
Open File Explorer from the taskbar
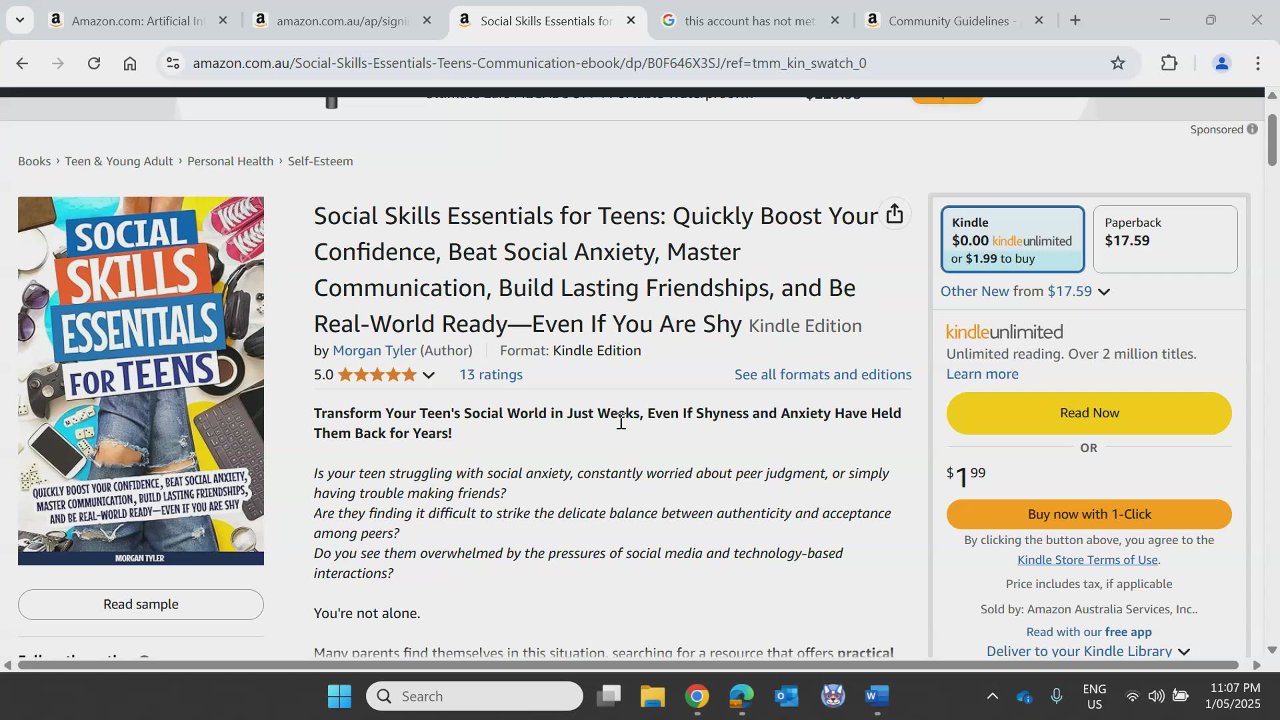[653, 696]
